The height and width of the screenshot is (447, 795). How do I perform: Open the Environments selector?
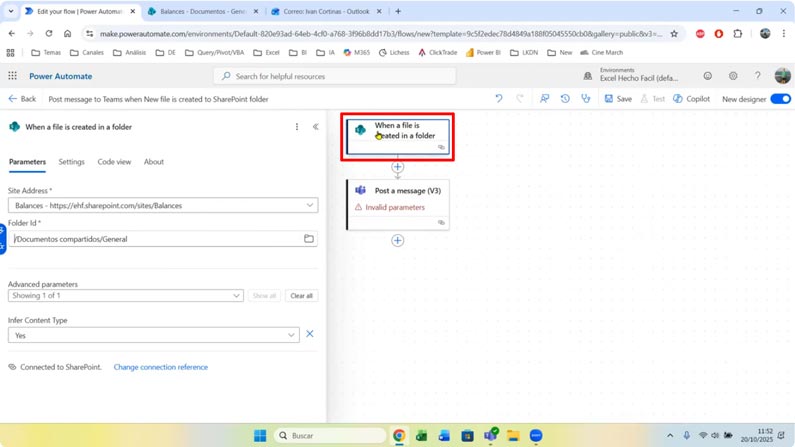632,75
